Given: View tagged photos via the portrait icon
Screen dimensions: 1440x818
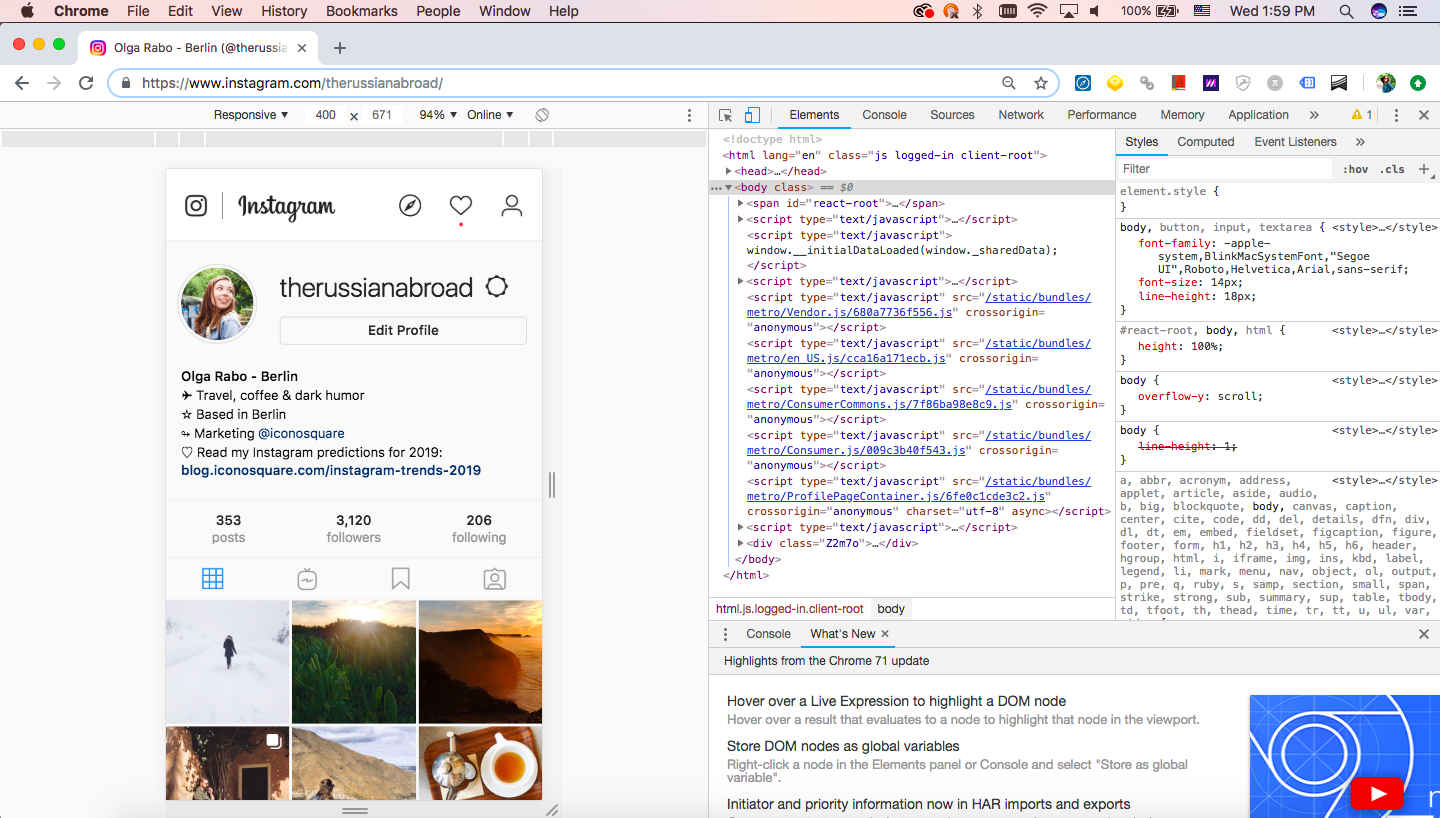Looking at the screenshot, I should coord(494,578).
